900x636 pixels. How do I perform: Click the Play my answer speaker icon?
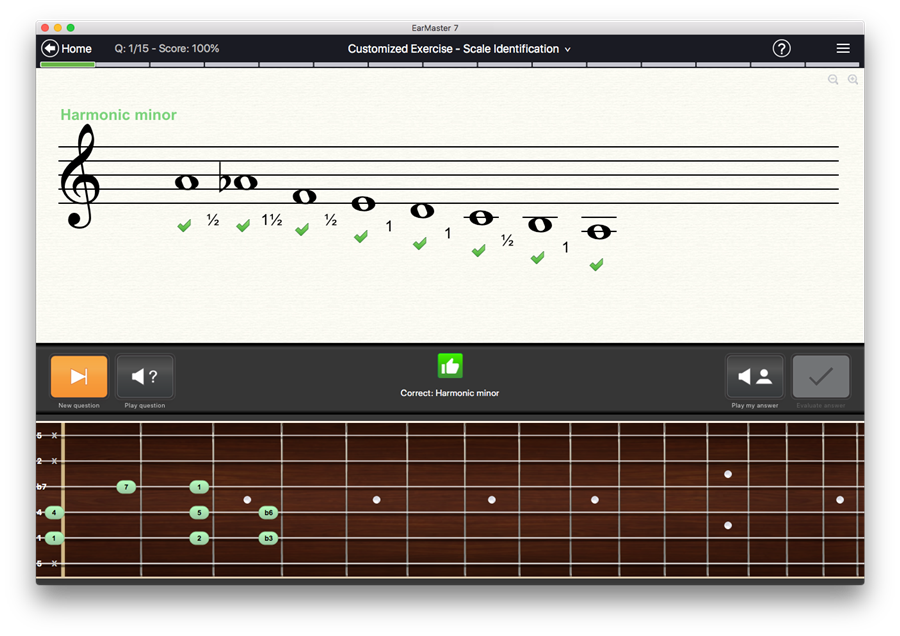[754, 377]
